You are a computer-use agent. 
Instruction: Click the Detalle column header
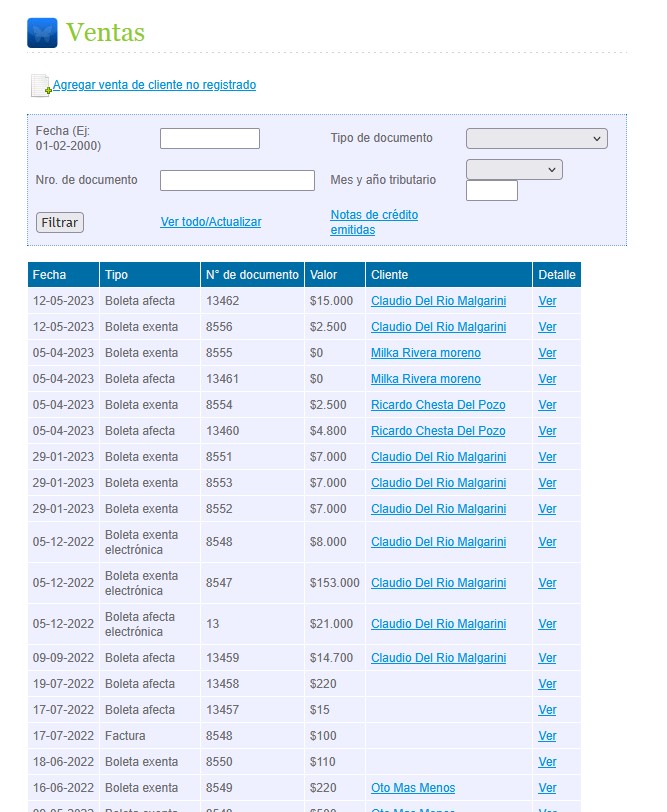coord(557,274)
